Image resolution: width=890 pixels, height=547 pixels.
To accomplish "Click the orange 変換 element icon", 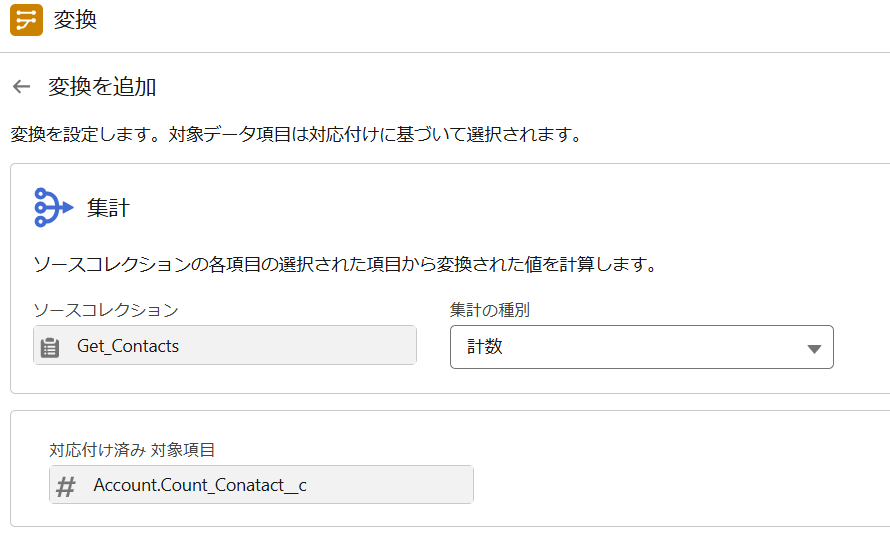I will click(26, 20).
